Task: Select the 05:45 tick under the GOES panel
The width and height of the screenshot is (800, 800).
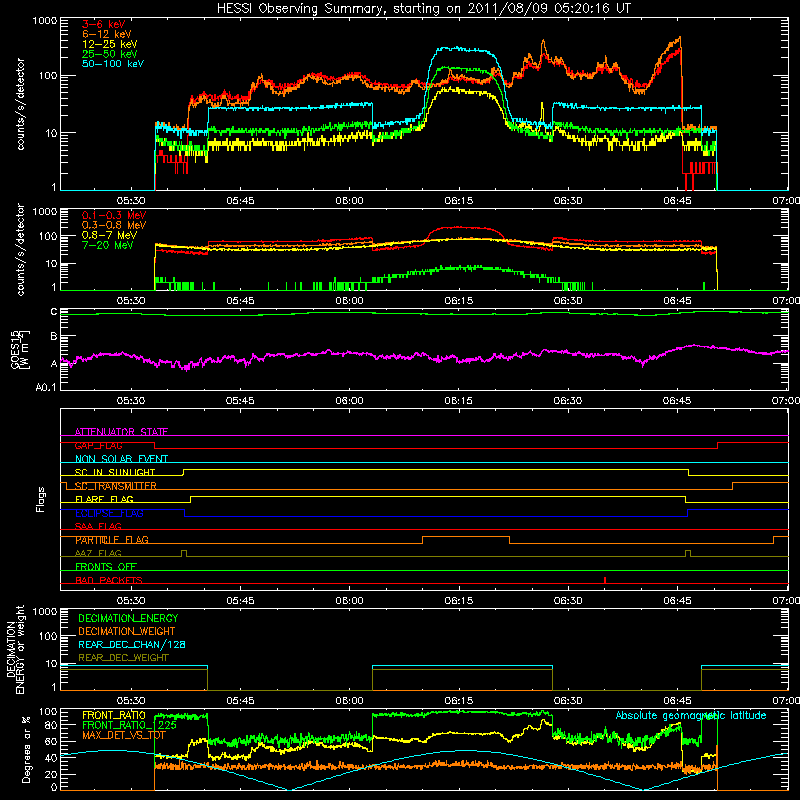Action: (240, 401)
